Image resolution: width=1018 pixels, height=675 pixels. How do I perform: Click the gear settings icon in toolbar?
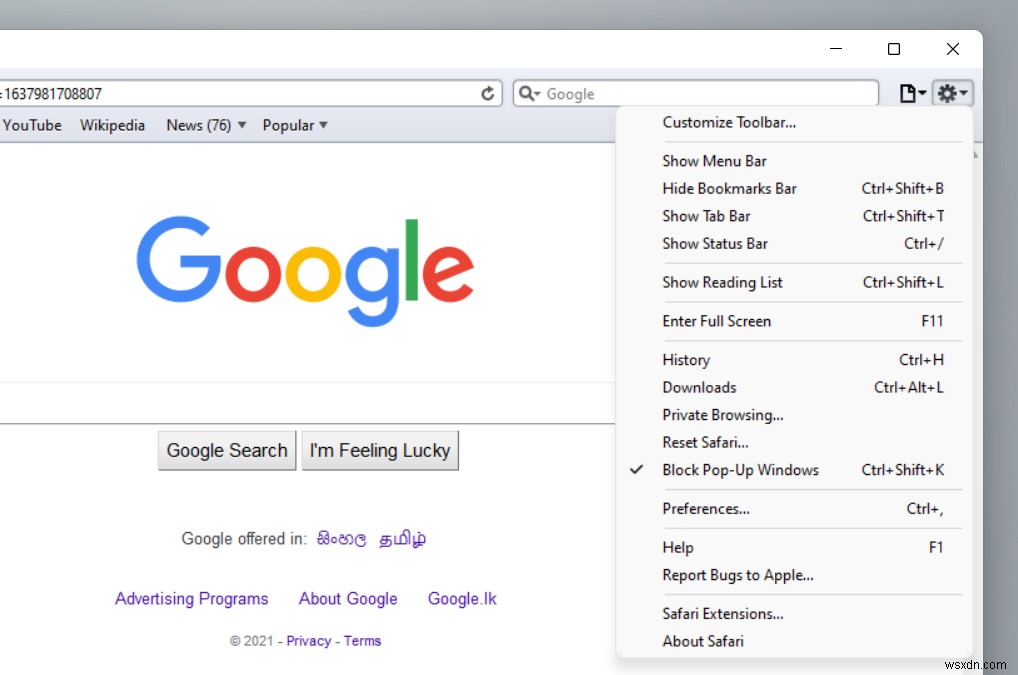(x=947, y=92)
